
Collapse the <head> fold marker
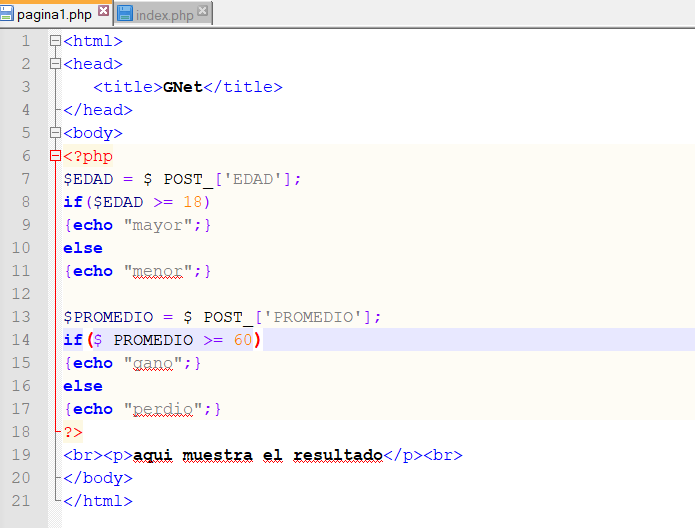(55, 64)
